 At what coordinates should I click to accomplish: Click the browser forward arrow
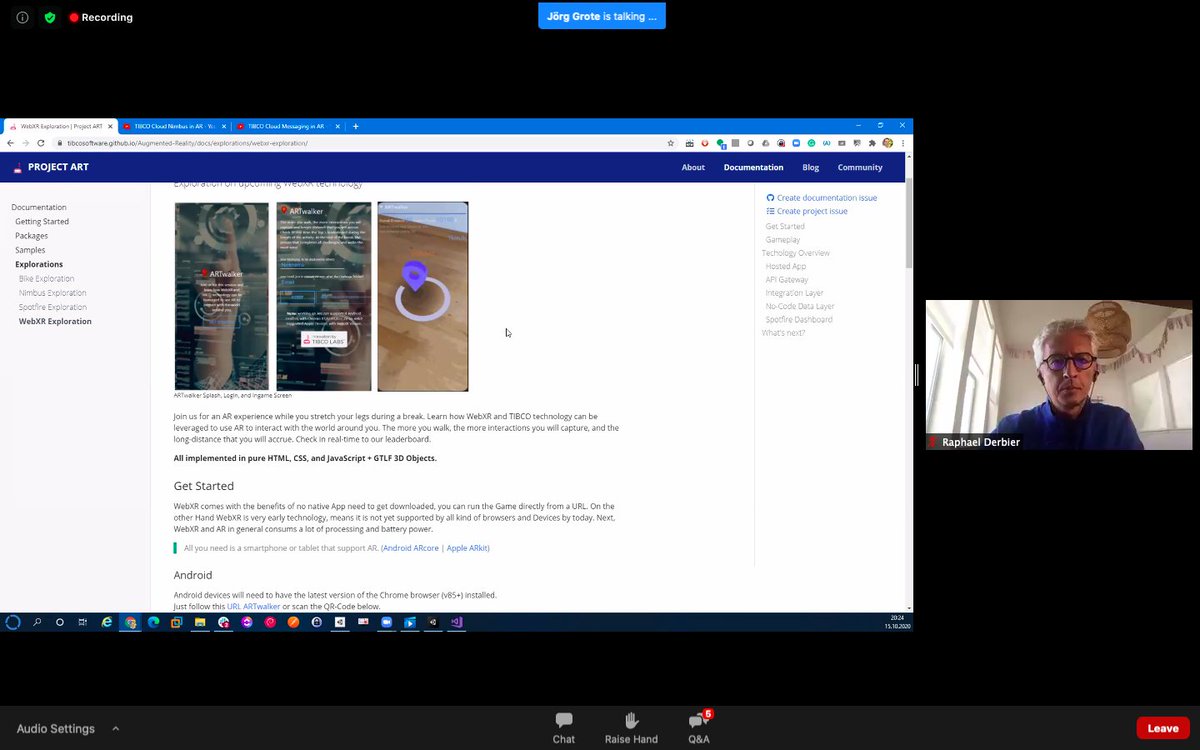[26, 143]
